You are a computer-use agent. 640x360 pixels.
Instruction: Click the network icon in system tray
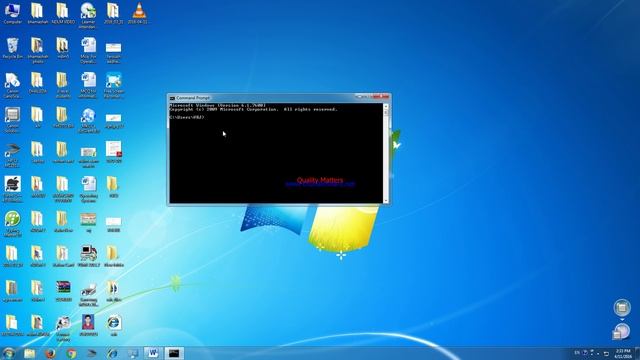[x=606, y=353]
